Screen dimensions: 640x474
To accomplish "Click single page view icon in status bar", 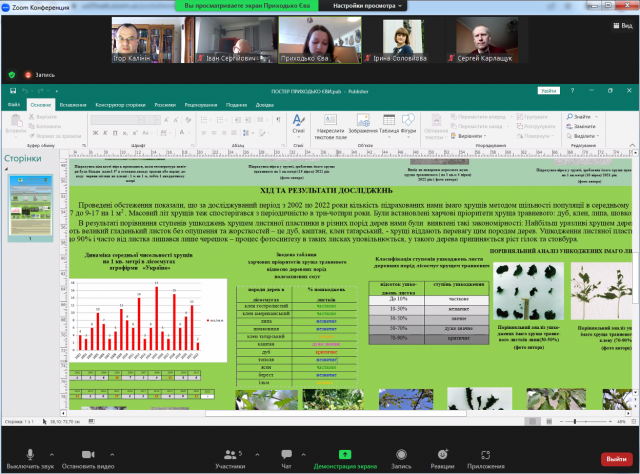I will click(532, 421).
